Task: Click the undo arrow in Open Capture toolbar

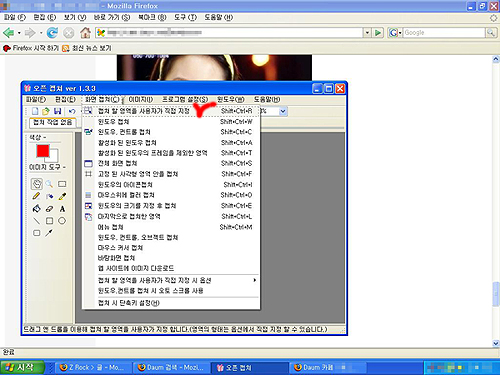Action: point(72,111)
